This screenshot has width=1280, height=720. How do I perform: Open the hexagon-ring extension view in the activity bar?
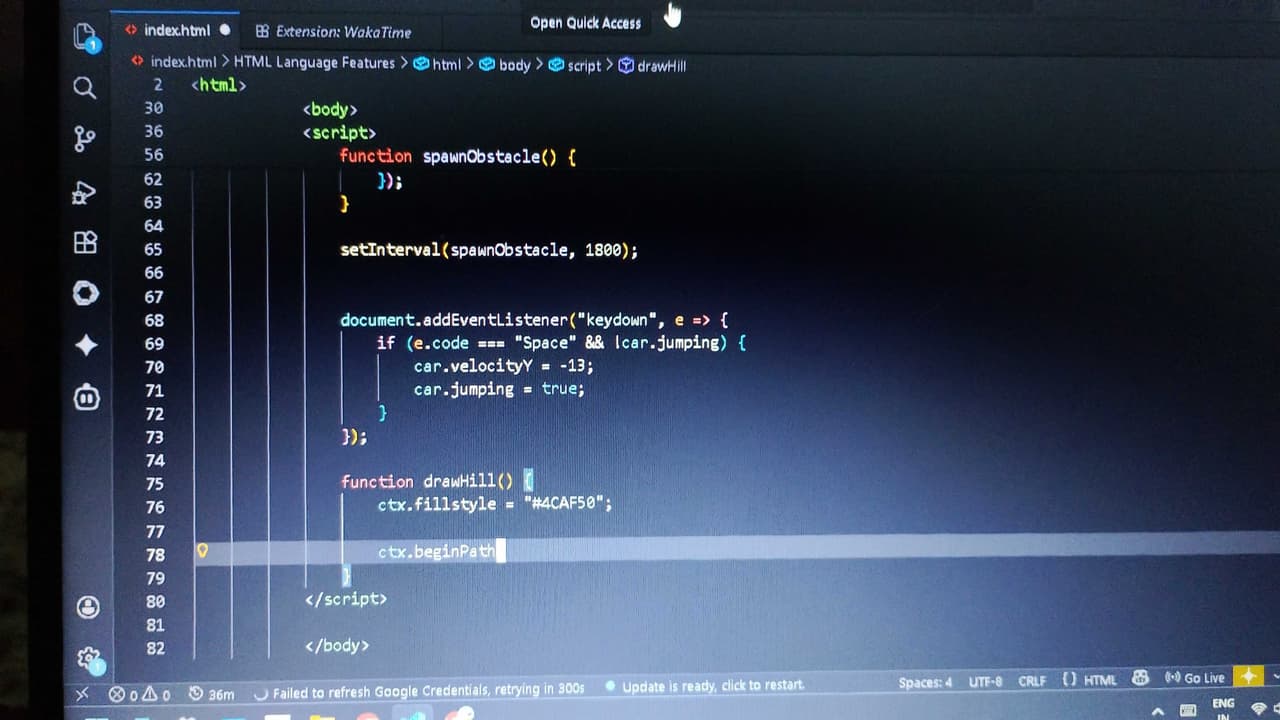86,293
